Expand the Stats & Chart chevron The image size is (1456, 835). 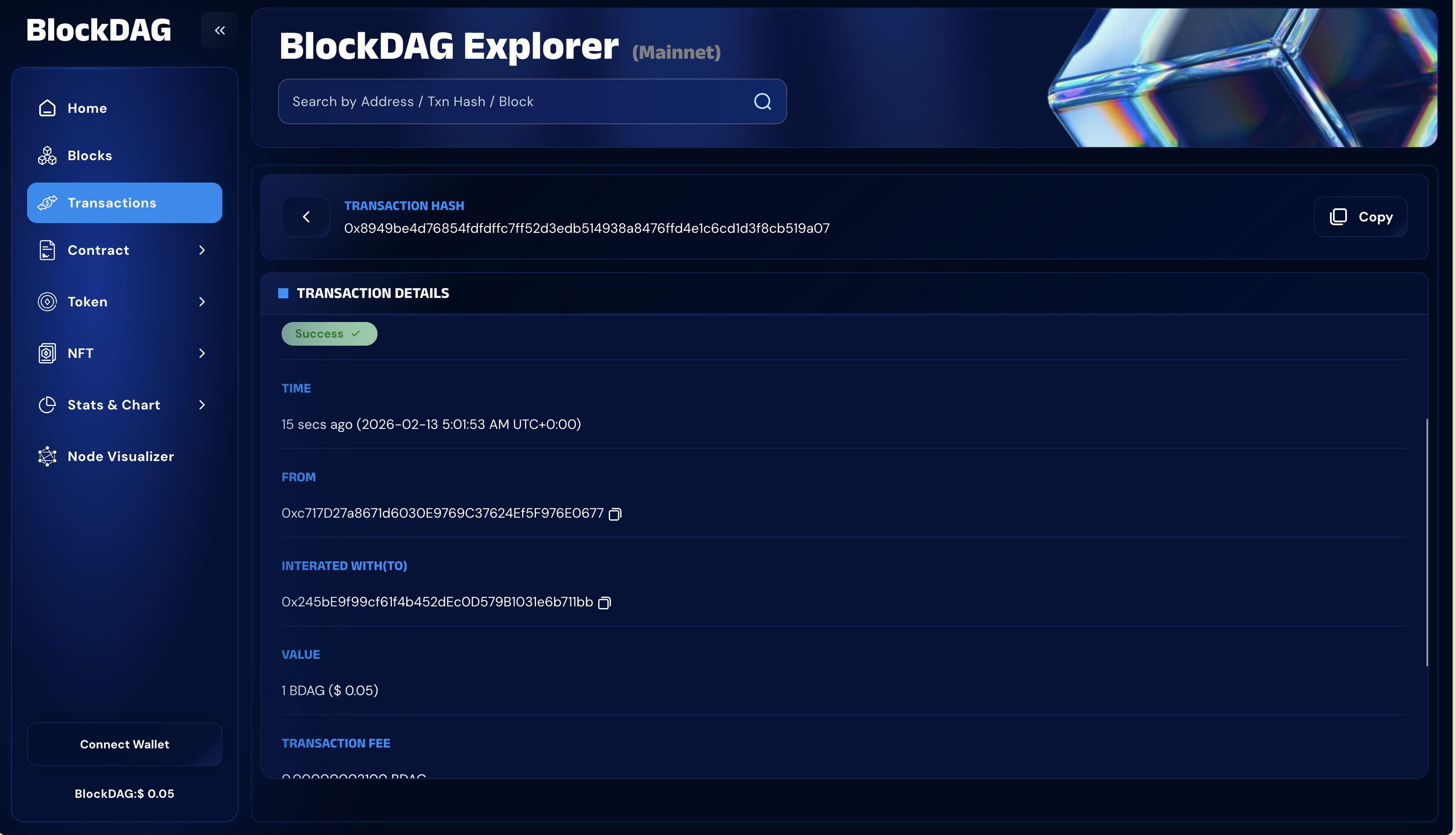(x=202, y=405)
